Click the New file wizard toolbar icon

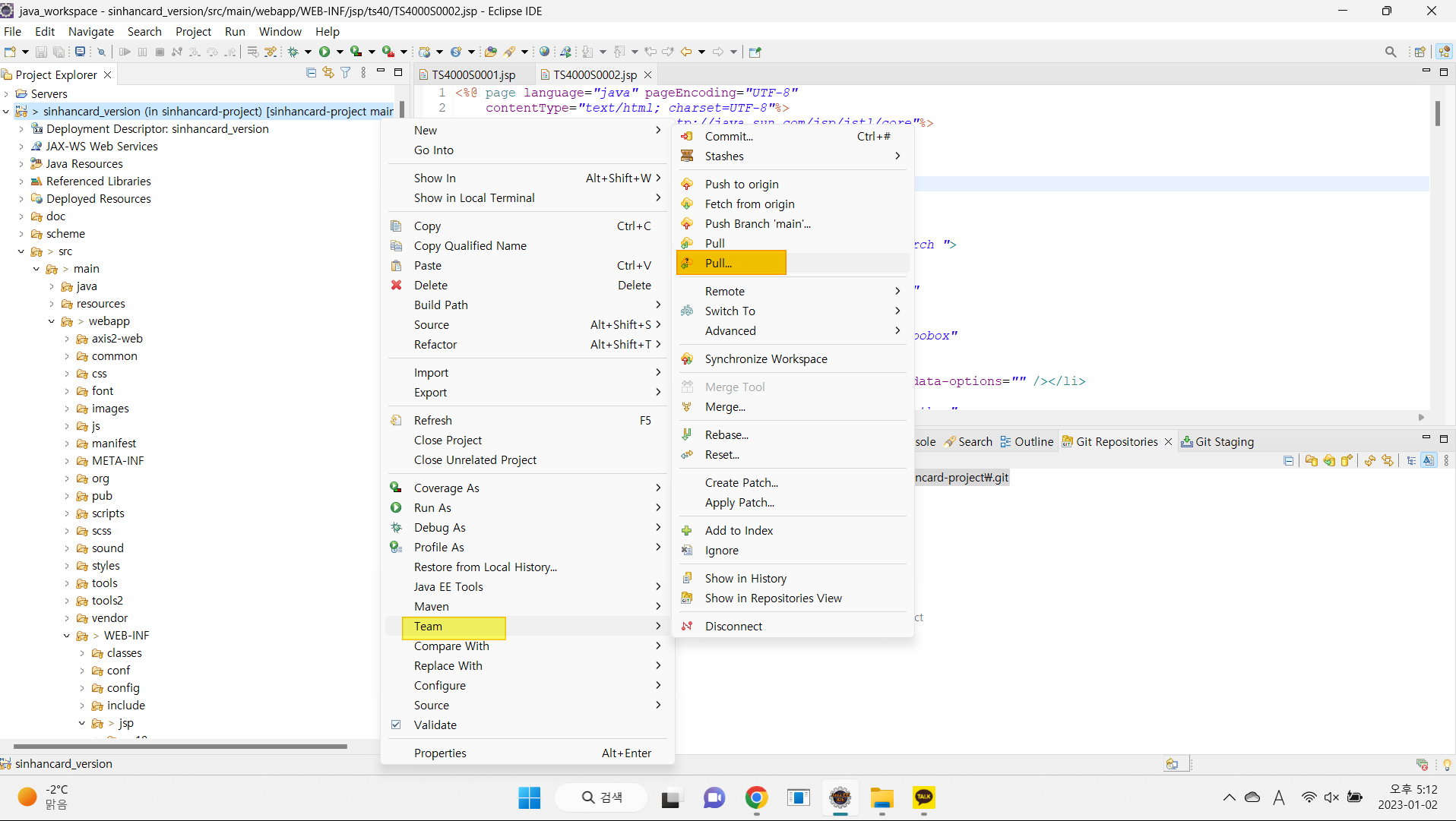click(11, 52)
